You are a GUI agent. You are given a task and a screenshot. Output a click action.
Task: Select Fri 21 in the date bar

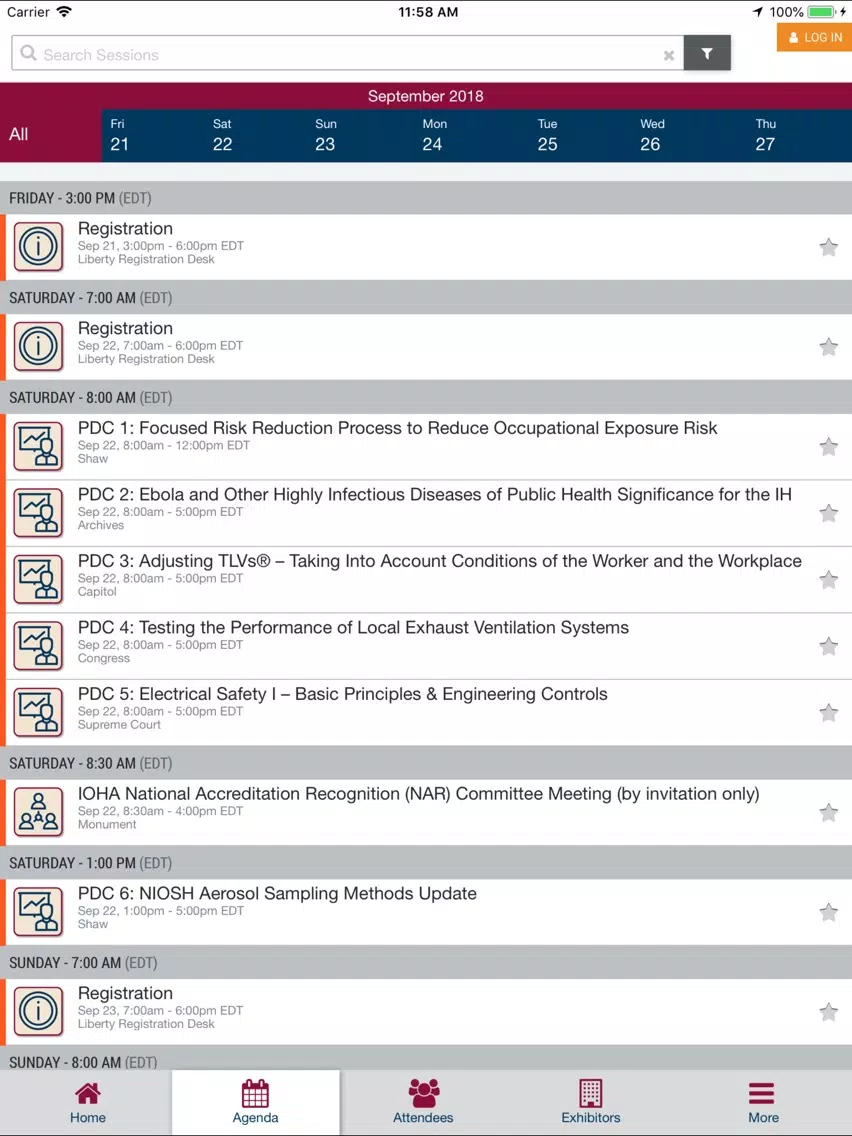(x=120, y=135)
